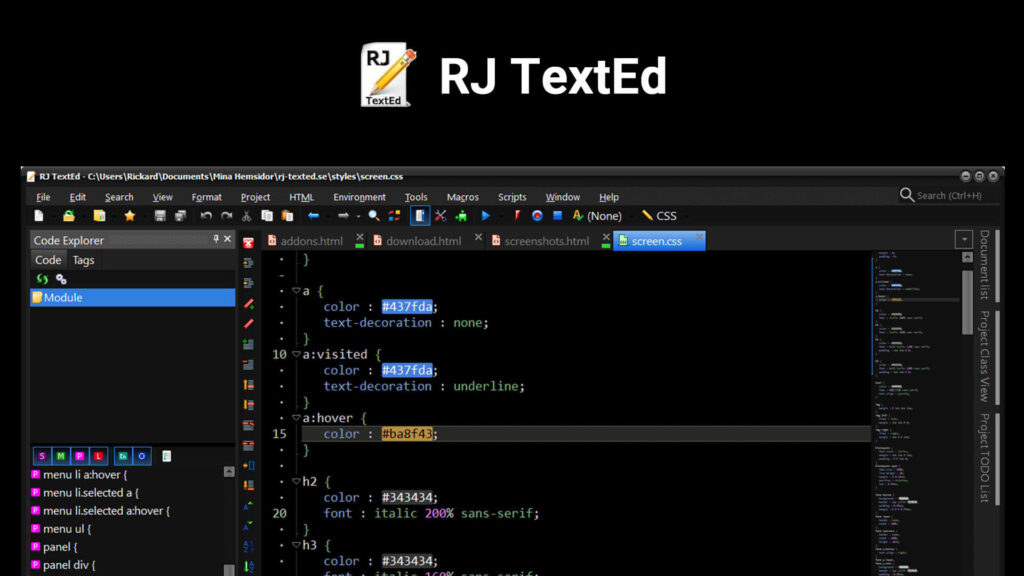
Task: Click the Undo arrow icon
Action: [x=206, y=216]
